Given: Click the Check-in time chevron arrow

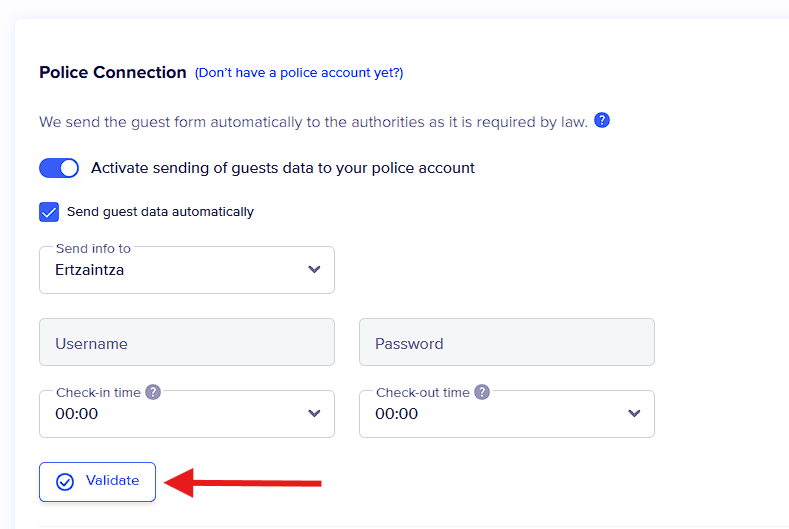Looking at the screenshot, I should tap(314, 414).
